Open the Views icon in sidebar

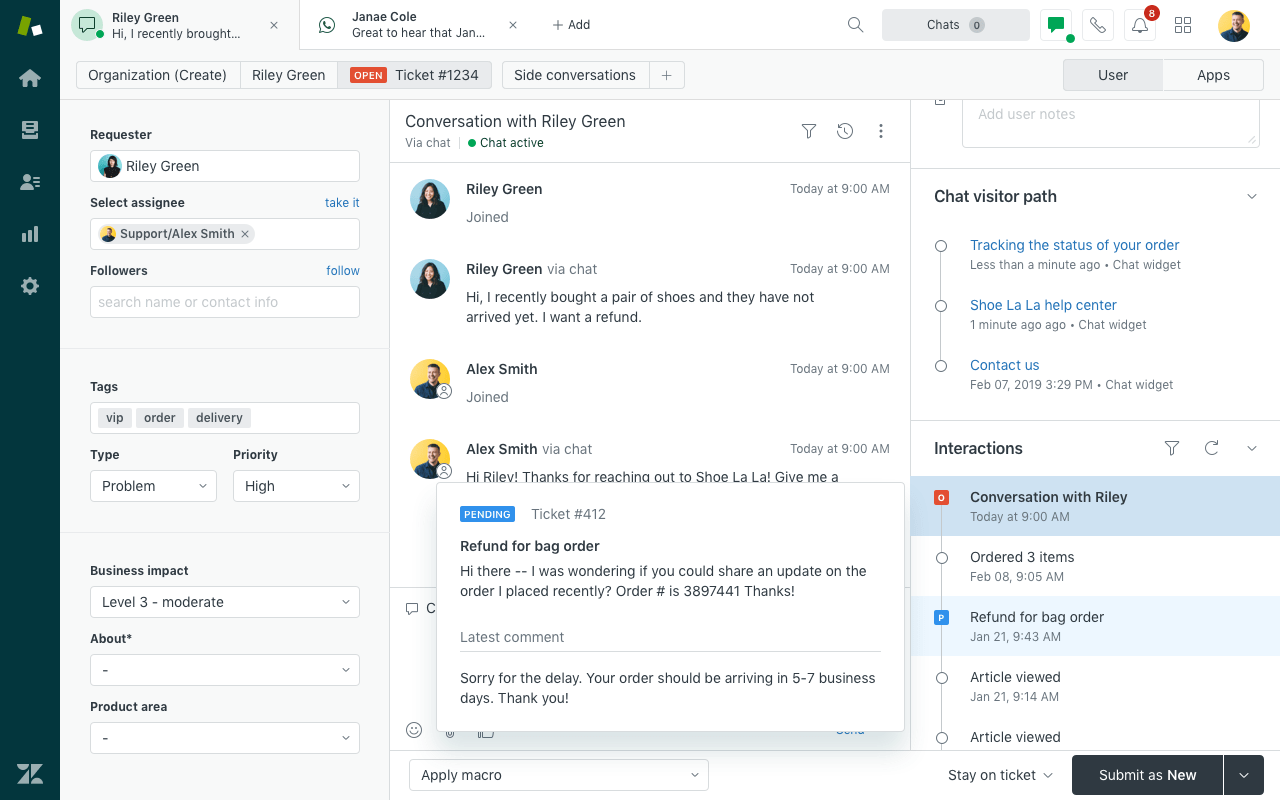point(30,130)
